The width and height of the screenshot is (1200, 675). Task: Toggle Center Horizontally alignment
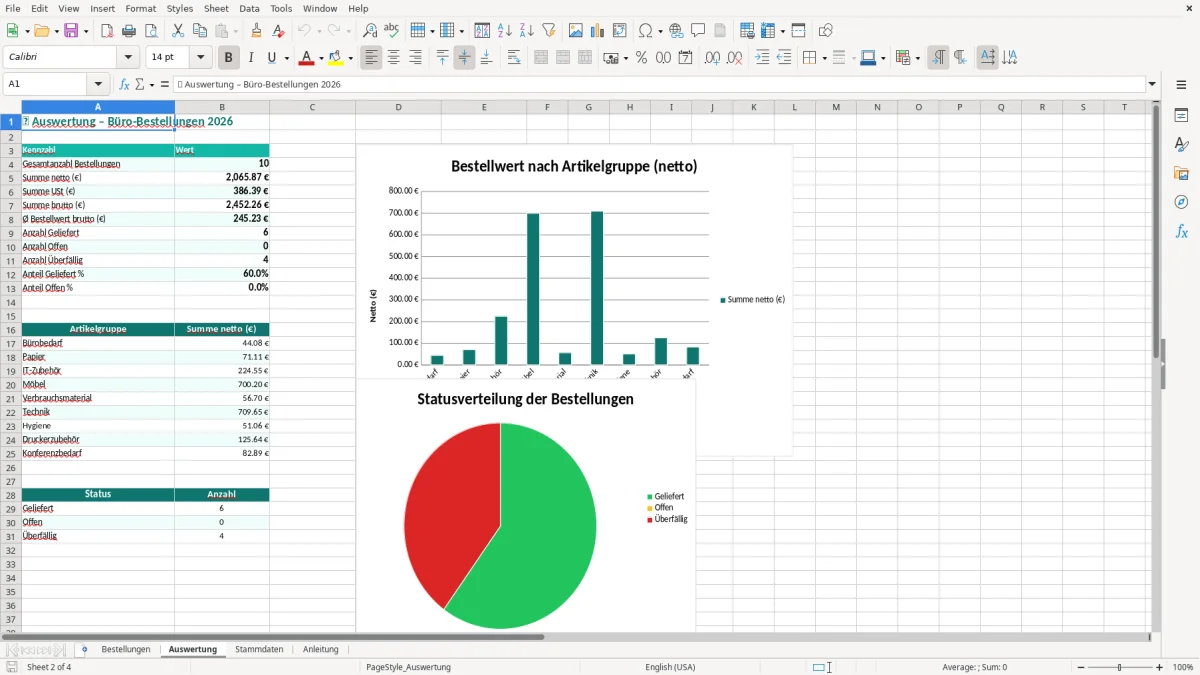[x=393, y=58]
